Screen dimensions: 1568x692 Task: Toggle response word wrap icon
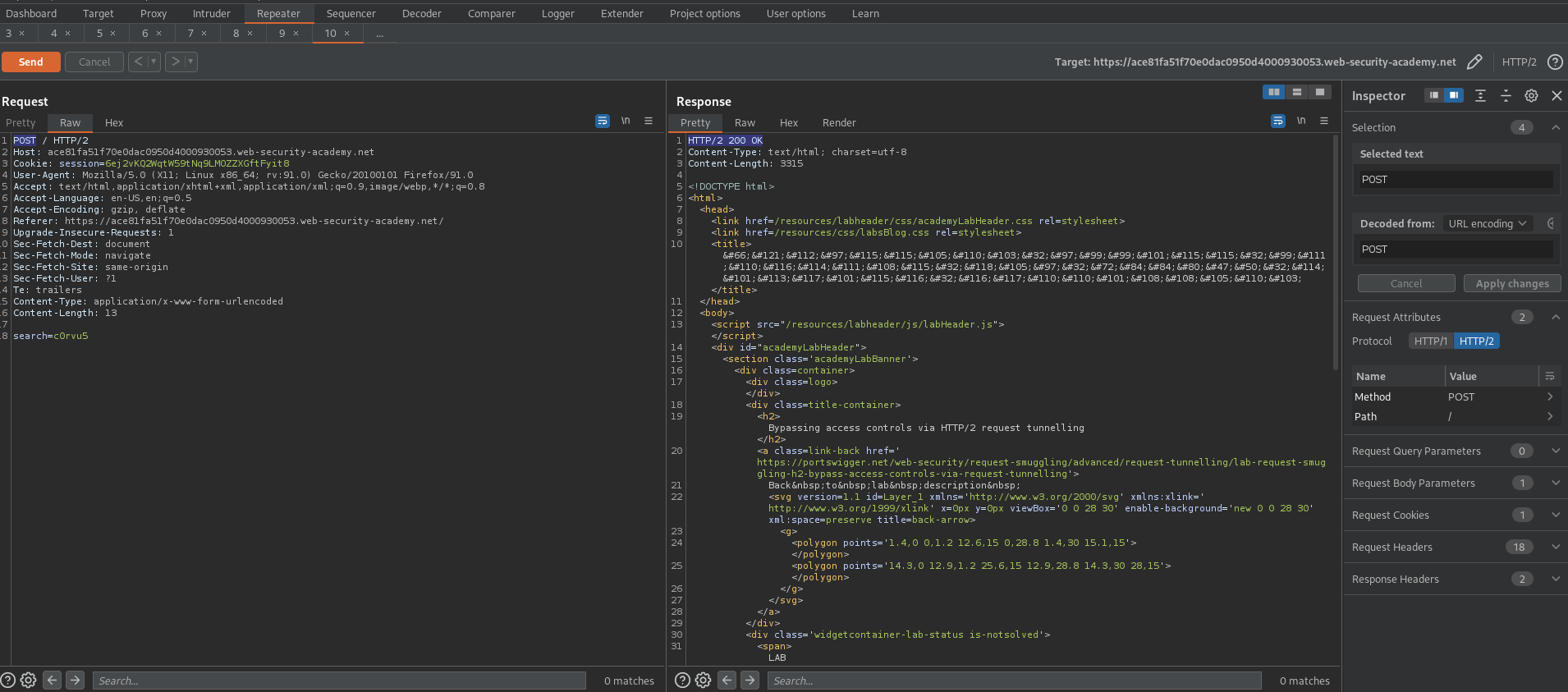pyautogui.click(x=1278, y=121)
